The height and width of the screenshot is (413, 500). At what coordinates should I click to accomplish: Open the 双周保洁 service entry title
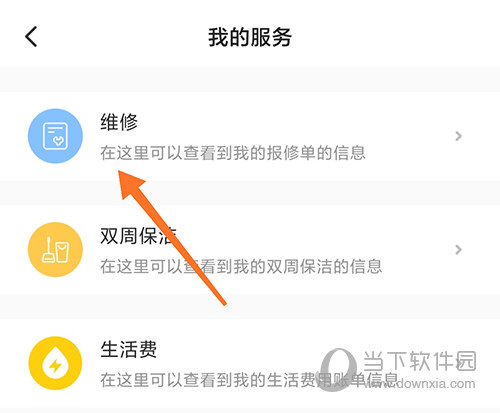pos(138,236)
